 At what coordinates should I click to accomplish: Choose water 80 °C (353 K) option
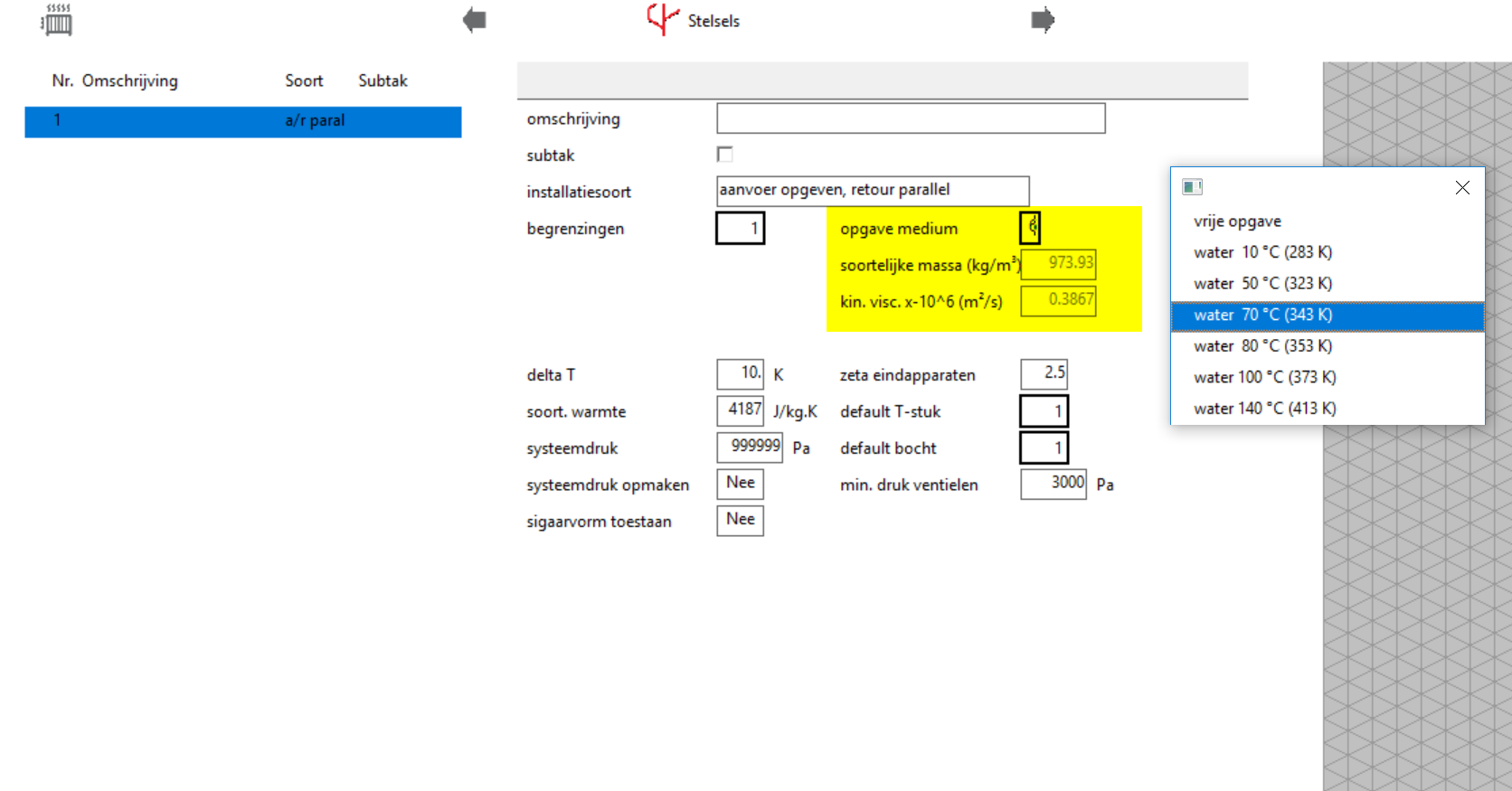click(1262, 346)
